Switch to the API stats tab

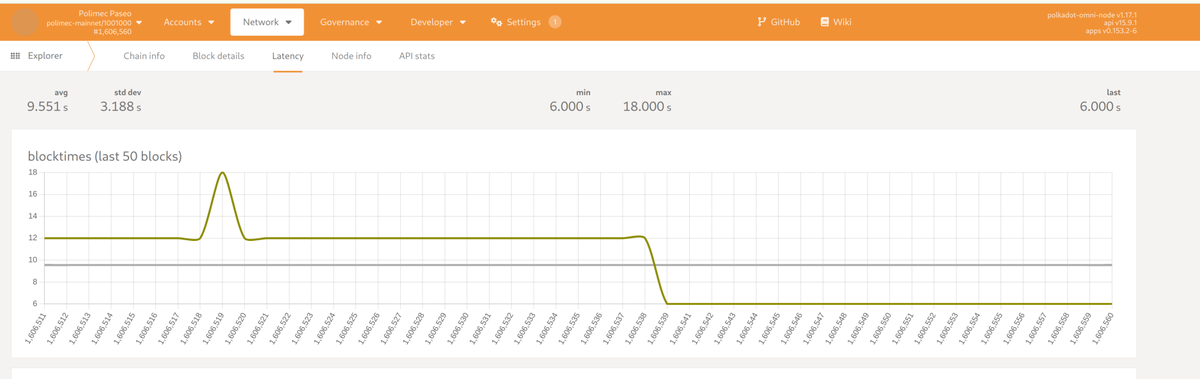[x=417, y=56]
